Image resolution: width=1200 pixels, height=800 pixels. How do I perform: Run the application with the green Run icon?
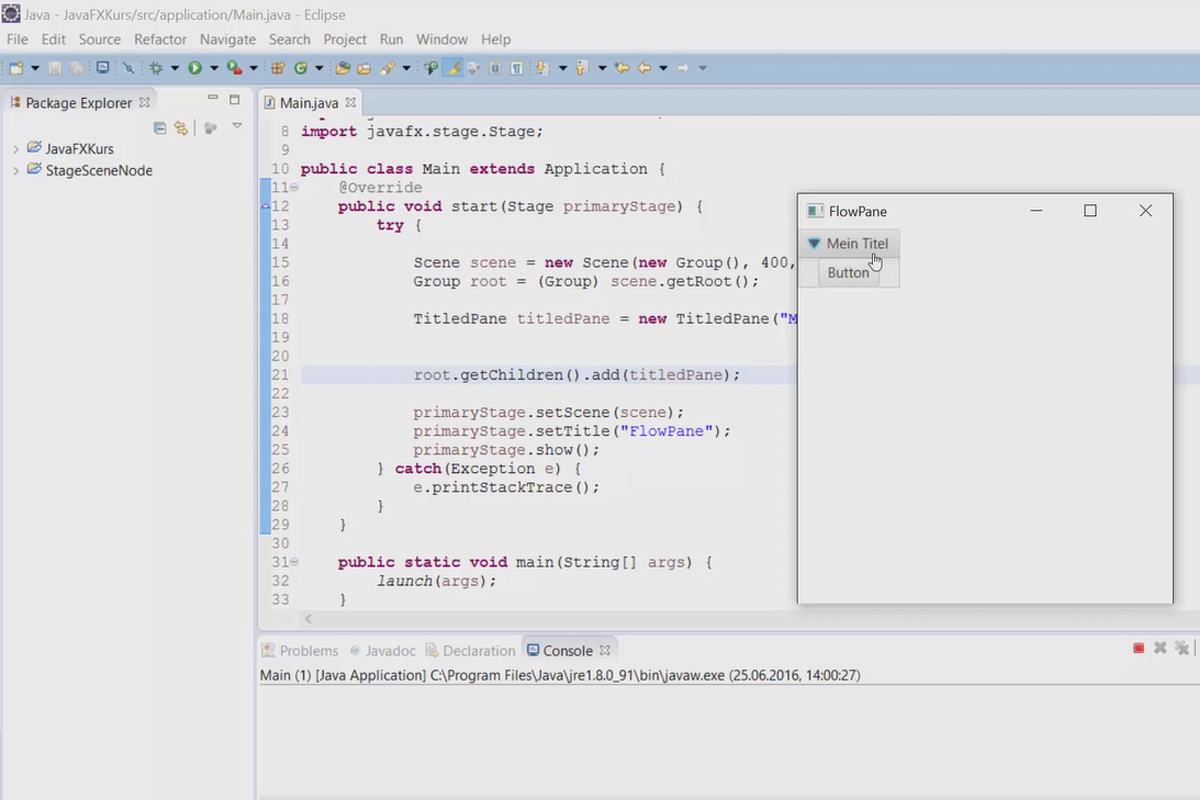pos(195,67)
